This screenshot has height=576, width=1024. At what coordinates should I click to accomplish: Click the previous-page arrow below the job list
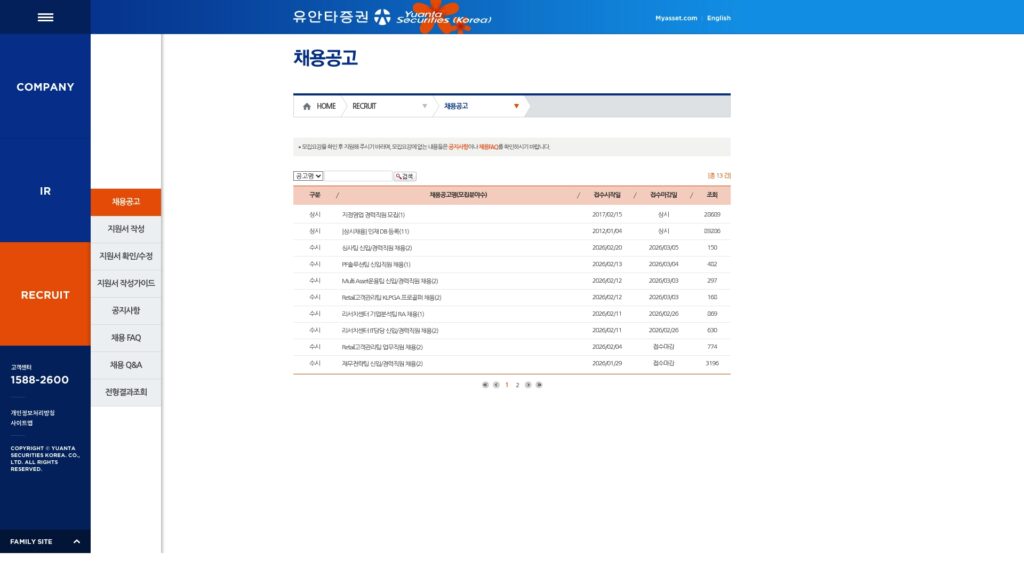point(496,384)
